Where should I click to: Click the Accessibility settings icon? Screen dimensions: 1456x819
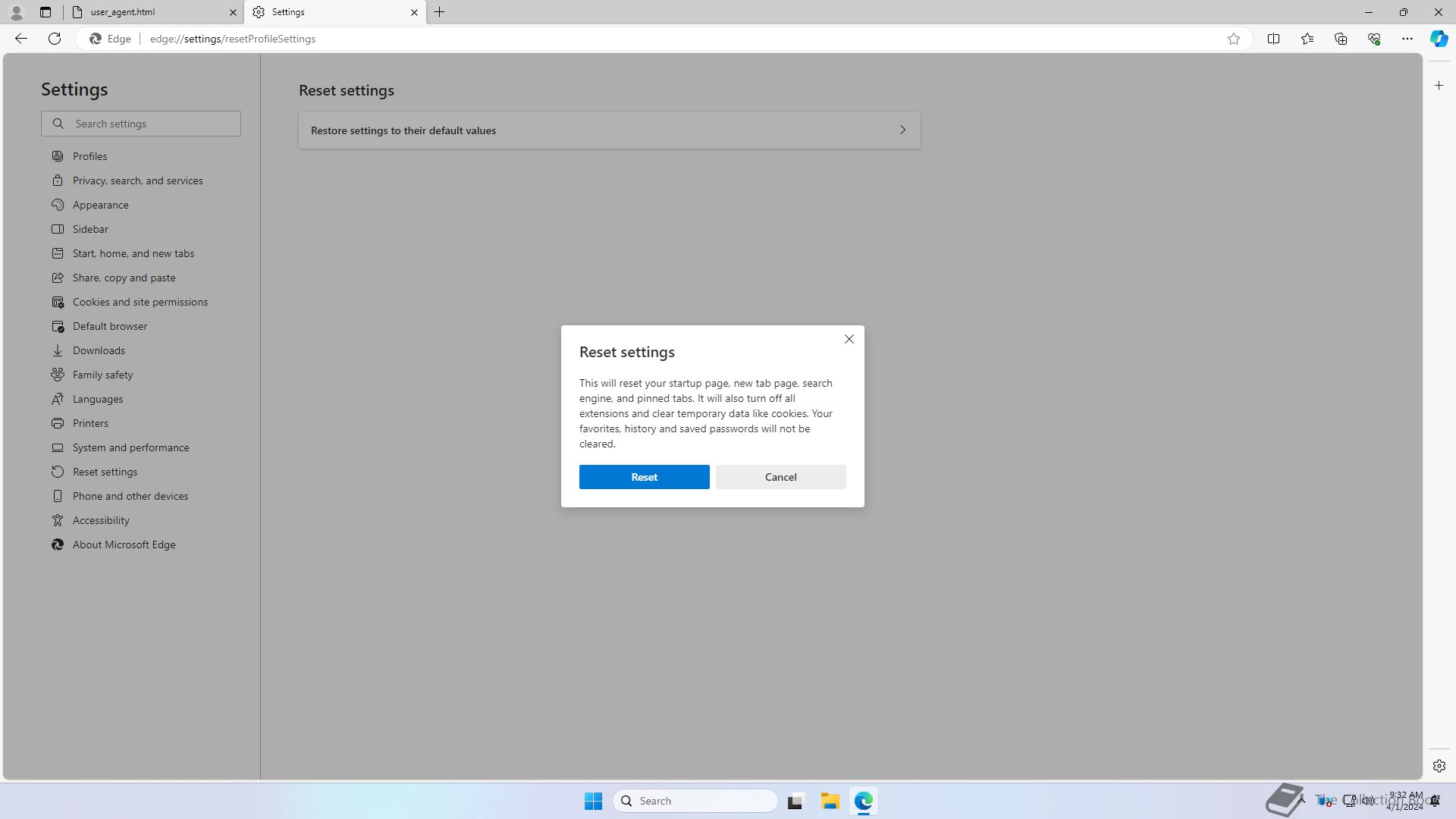[57, 520]
